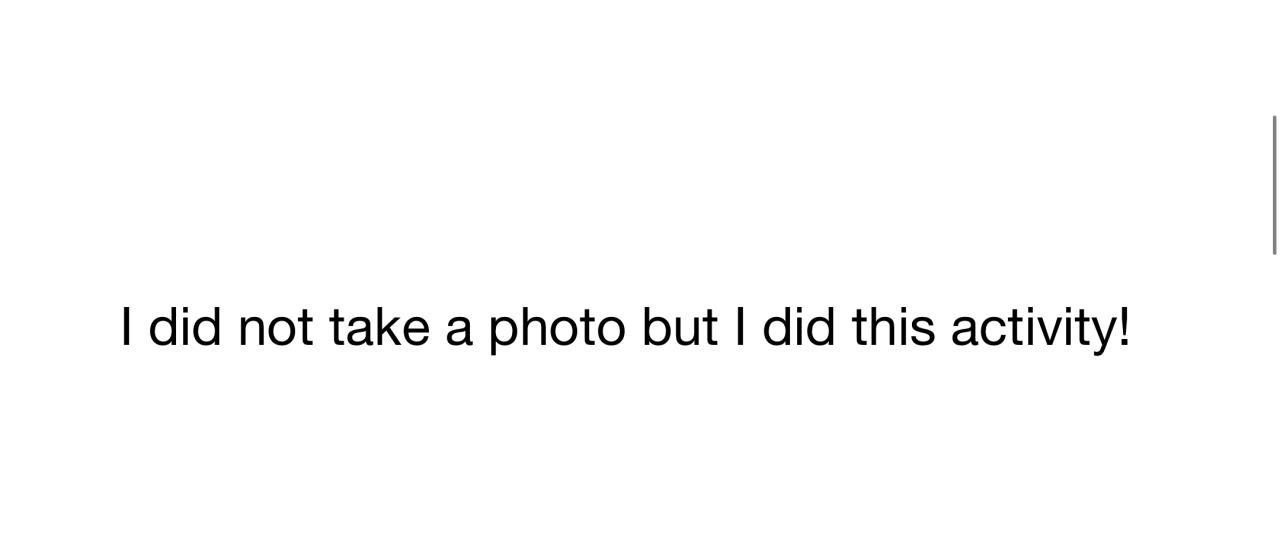Click the word "this" in the sentence
The height and width of the screenshot is (560, 1280).
point(893,327)
